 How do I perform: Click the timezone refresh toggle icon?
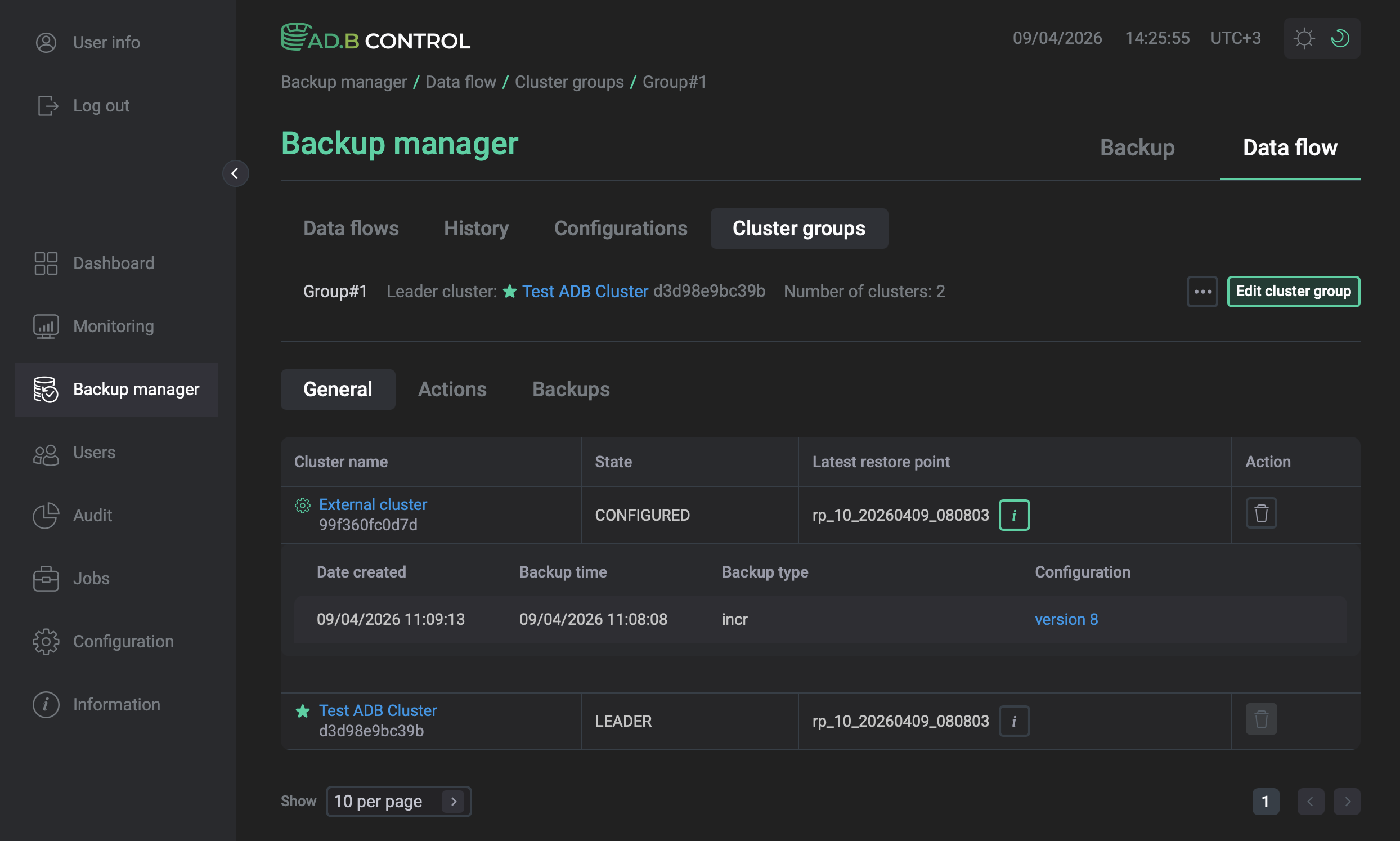[1340, 38]
